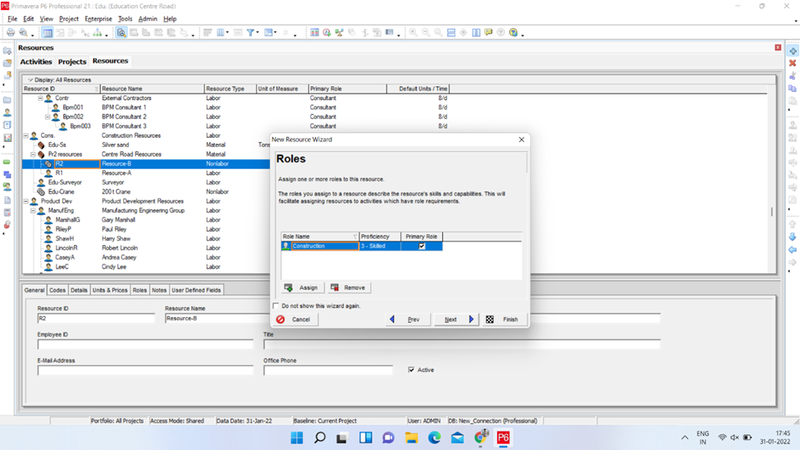
Task: Select the Construction role name cell
Action: coord(325,246)
